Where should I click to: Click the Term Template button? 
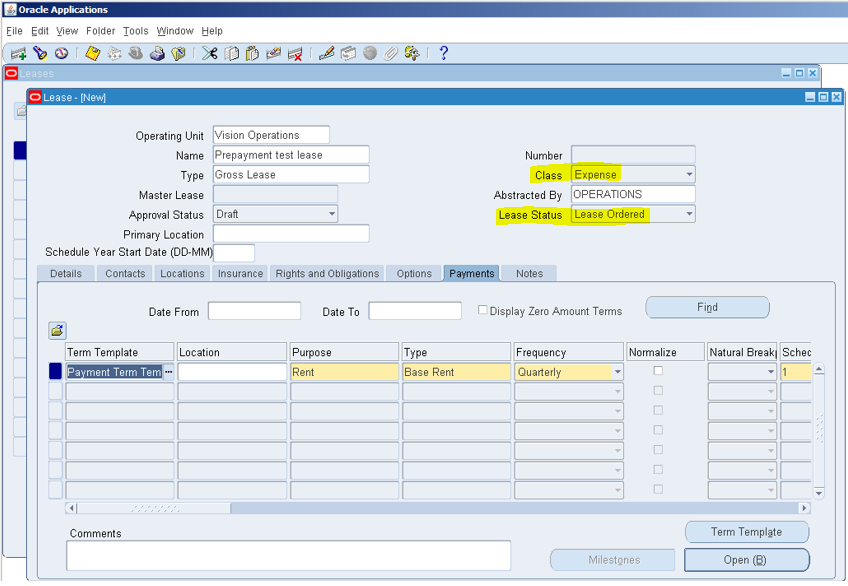click(x=747, y=532)
